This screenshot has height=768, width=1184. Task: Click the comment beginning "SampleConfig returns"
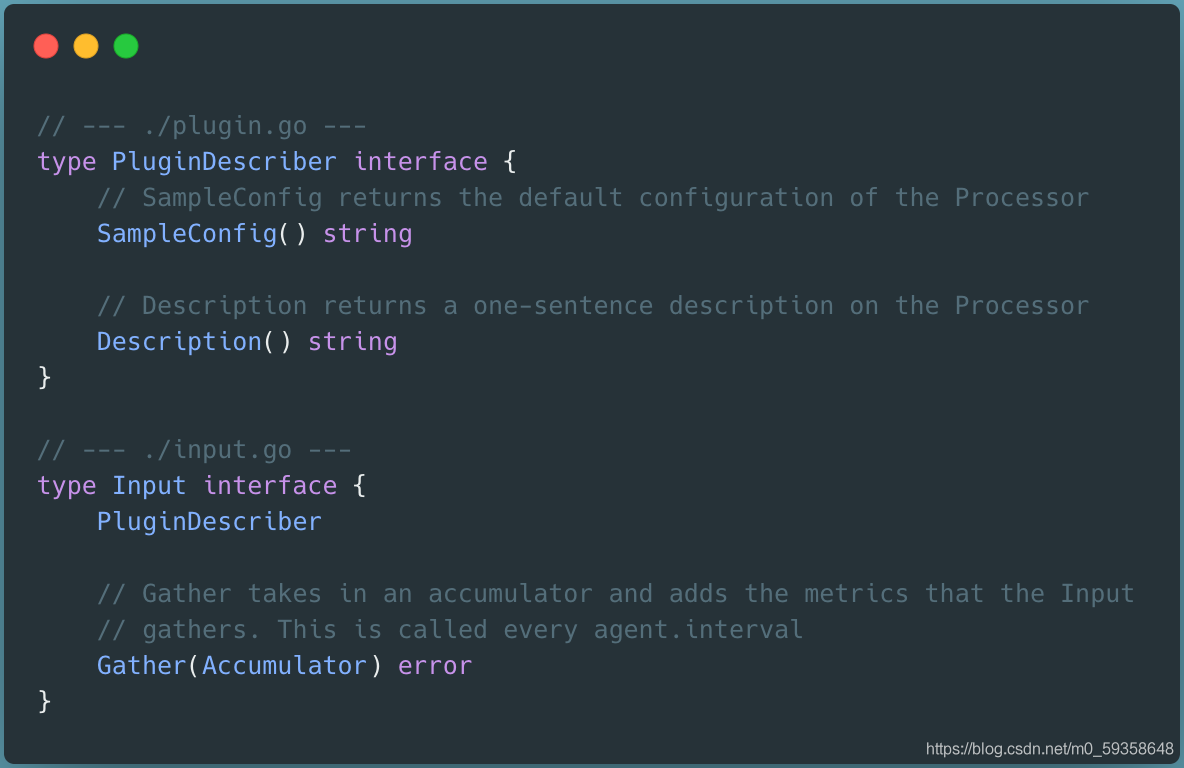click(592, 198)
